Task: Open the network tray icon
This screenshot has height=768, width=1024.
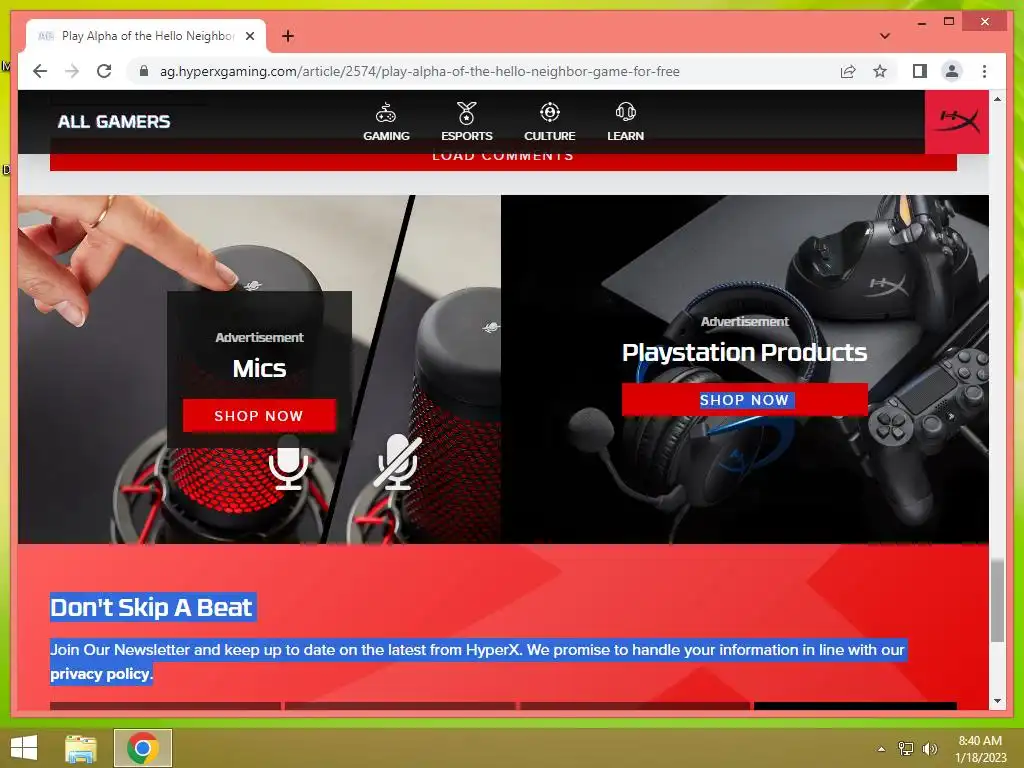Action: pos(906,748)
